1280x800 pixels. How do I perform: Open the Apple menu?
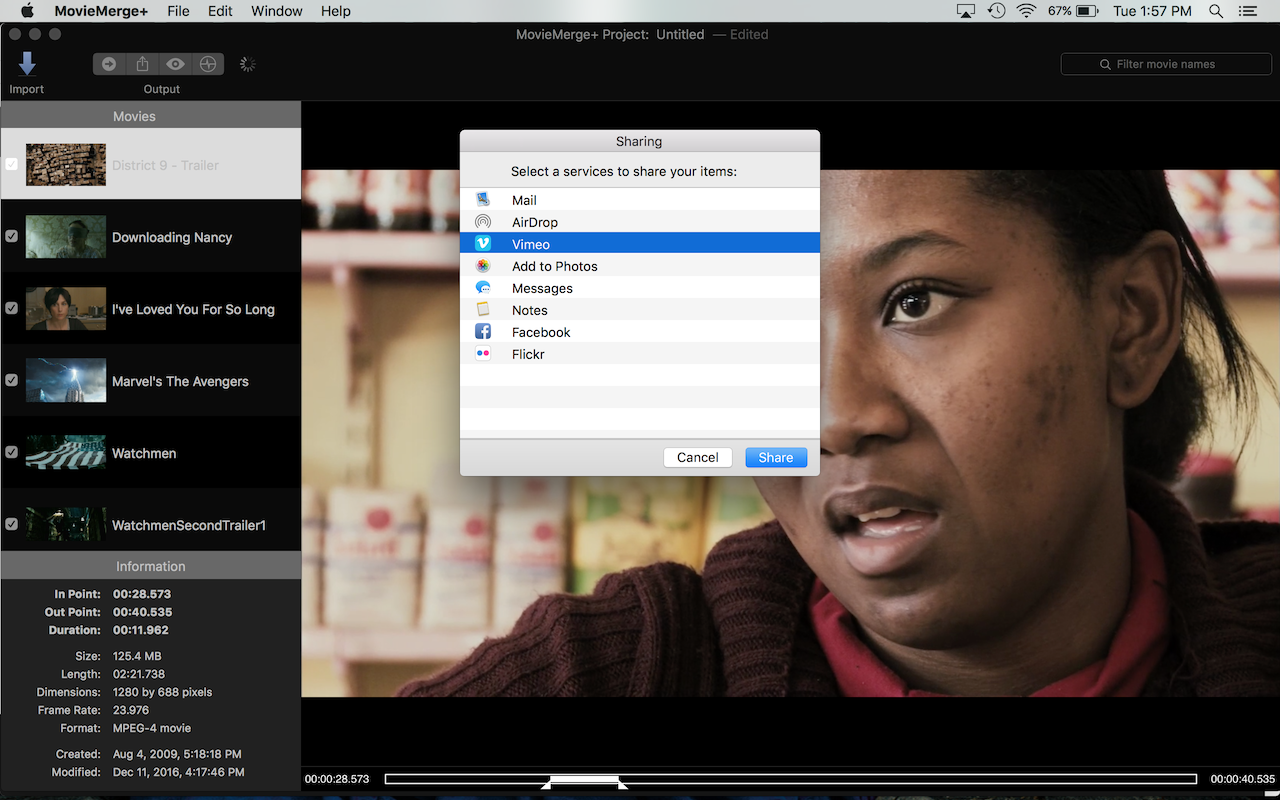click(x=27, y=11)
